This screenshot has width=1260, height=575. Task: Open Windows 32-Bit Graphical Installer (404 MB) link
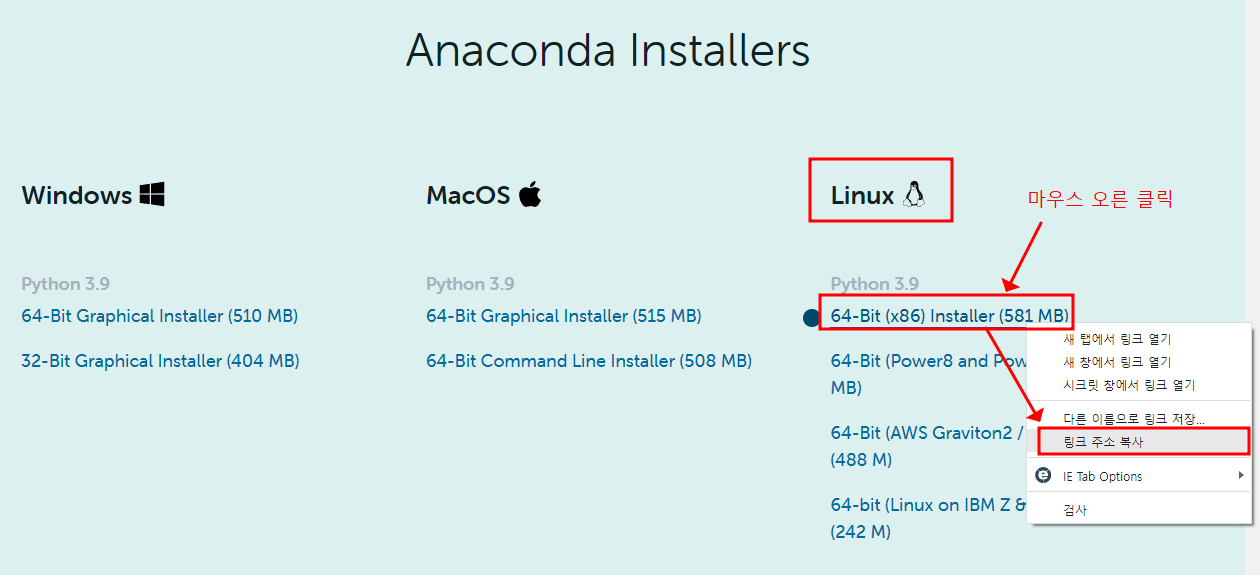point(160,361)
